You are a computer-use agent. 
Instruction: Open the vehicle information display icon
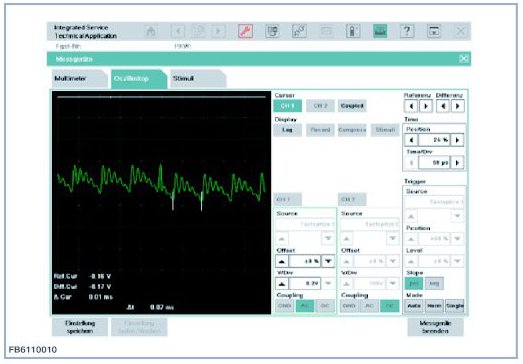tap(272, 31)
